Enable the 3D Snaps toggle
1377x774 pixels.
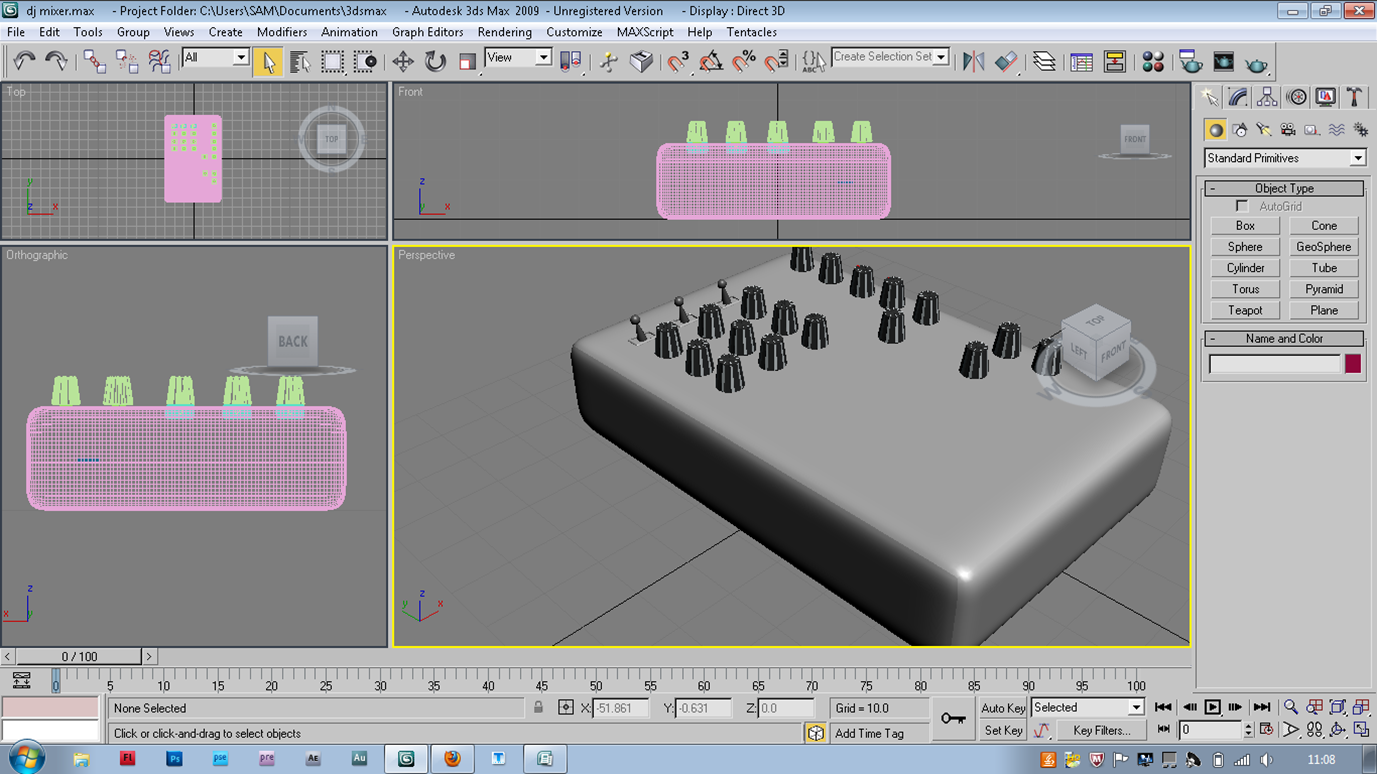pyautogui.click(x=678, y=61)
